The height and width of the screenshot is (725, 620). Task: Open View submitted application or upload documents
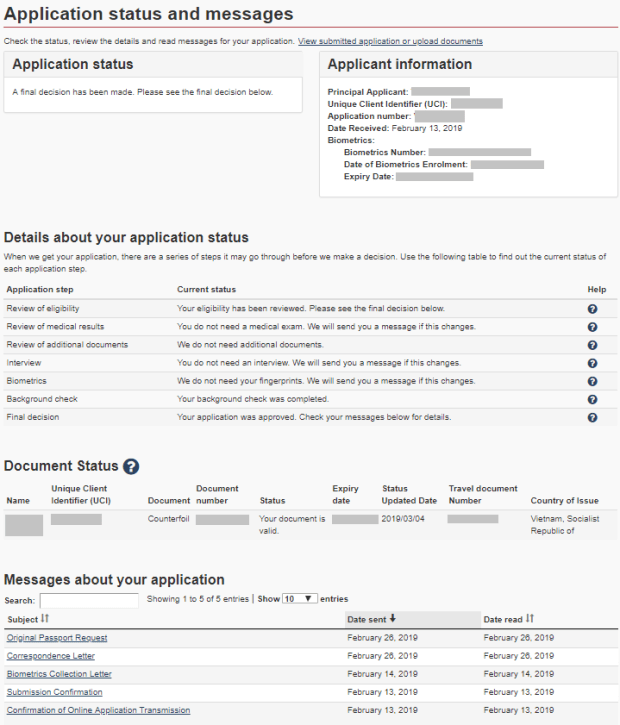pyautogui.click(x=390, y=41)
